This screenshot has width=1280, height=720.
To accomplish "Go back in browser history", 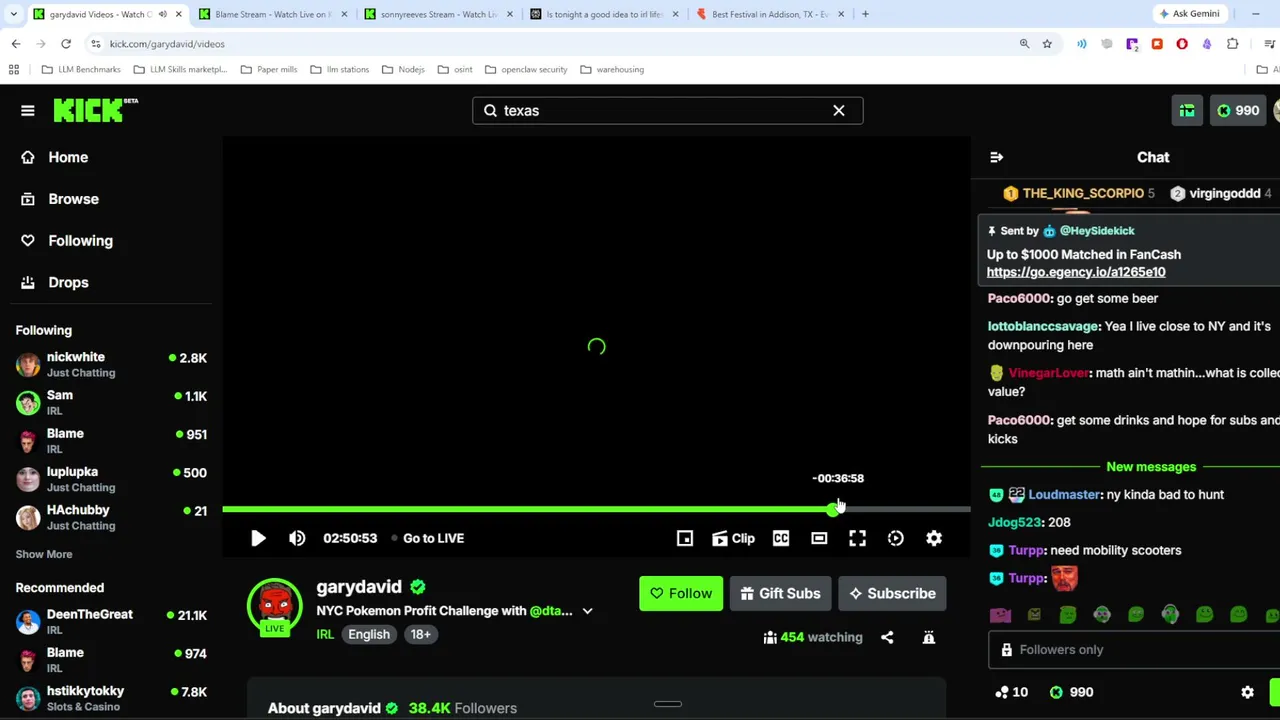I will pos(16,44).
